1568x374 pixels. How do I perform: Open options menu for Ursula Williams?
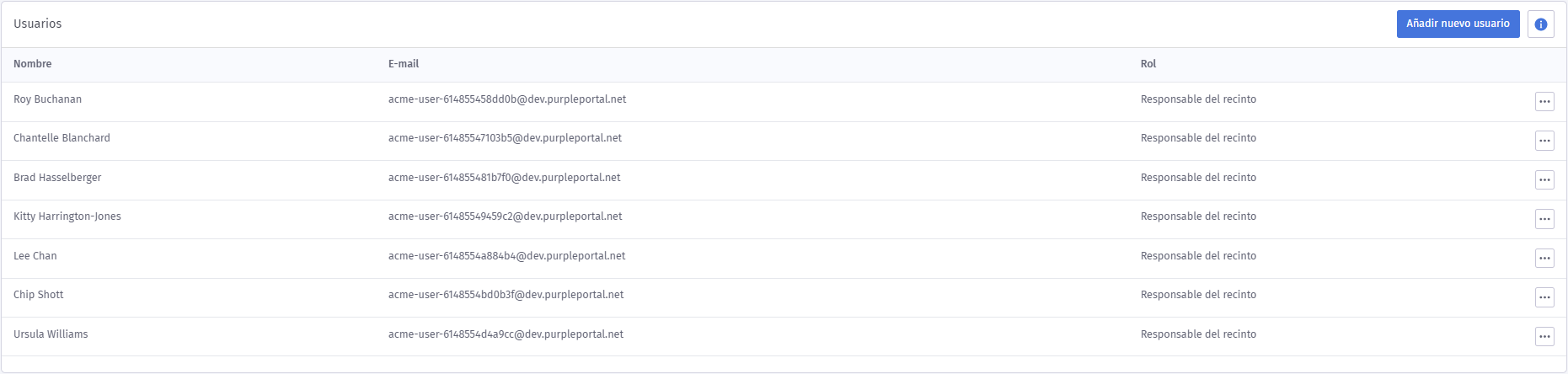1544,337
